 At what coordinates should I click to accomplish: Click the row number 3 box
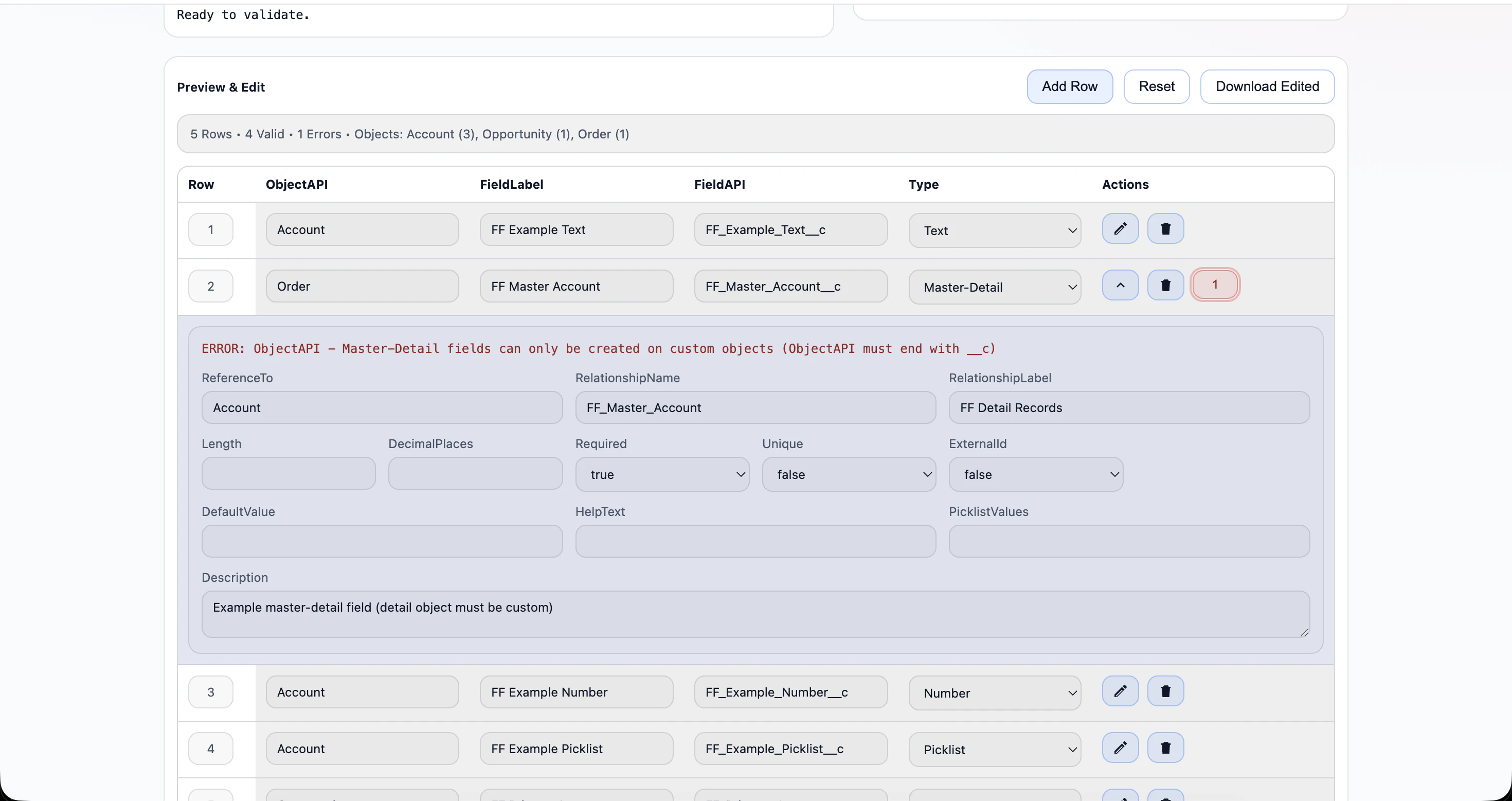pos(211,692)
